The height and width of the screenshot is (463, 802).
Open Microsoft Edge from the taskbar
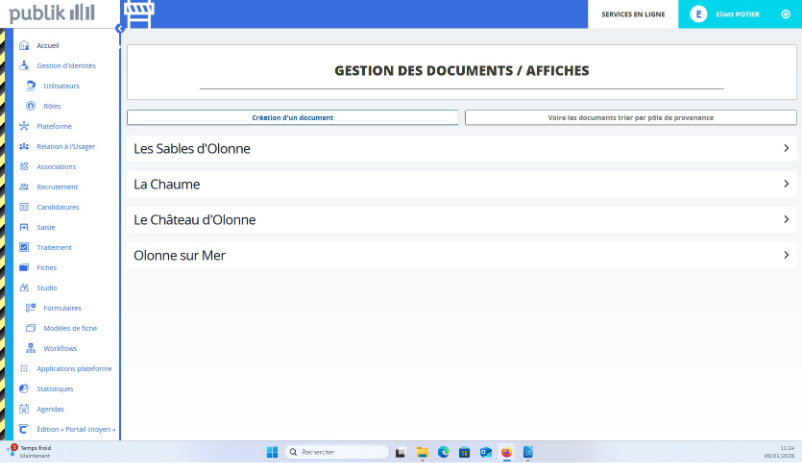(x=443, y=452)
